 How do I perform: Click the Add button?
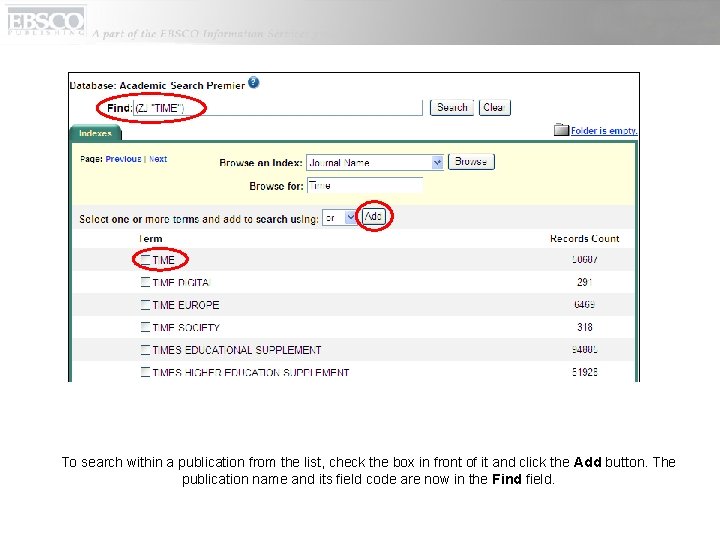(373, 216)
